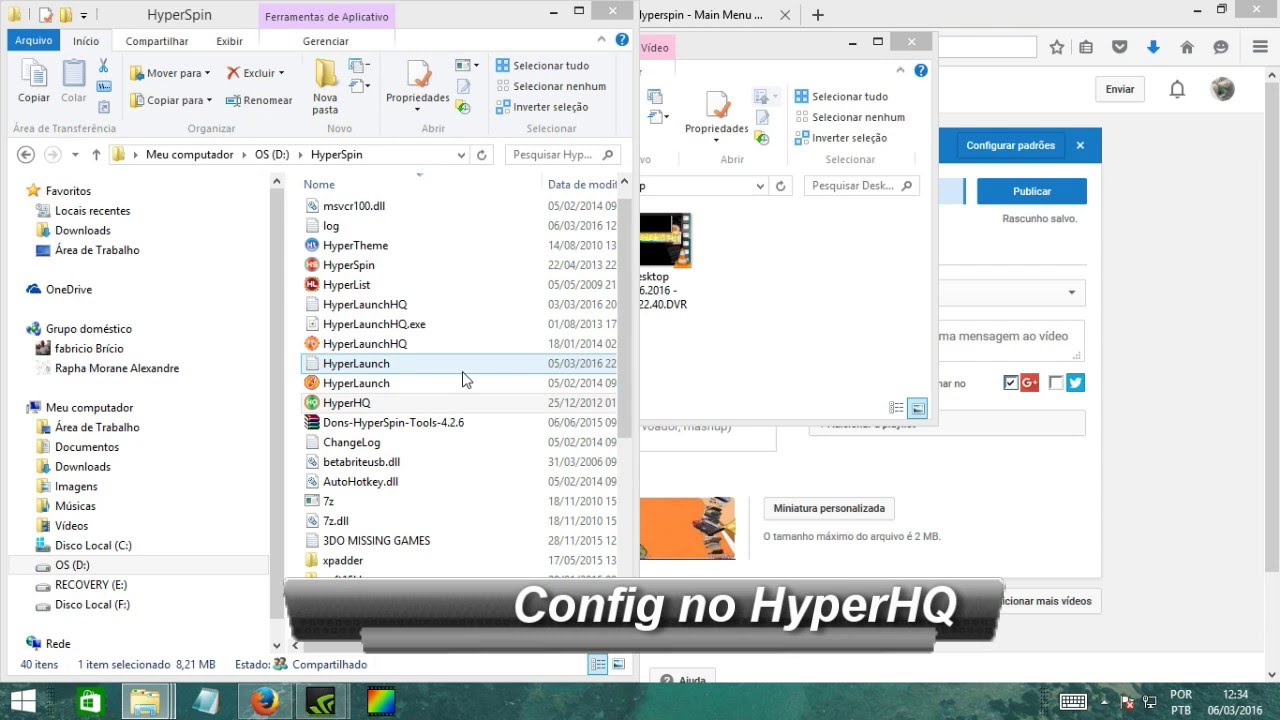Switch to the Compartilhar ribbon tab

click(157, 41)
